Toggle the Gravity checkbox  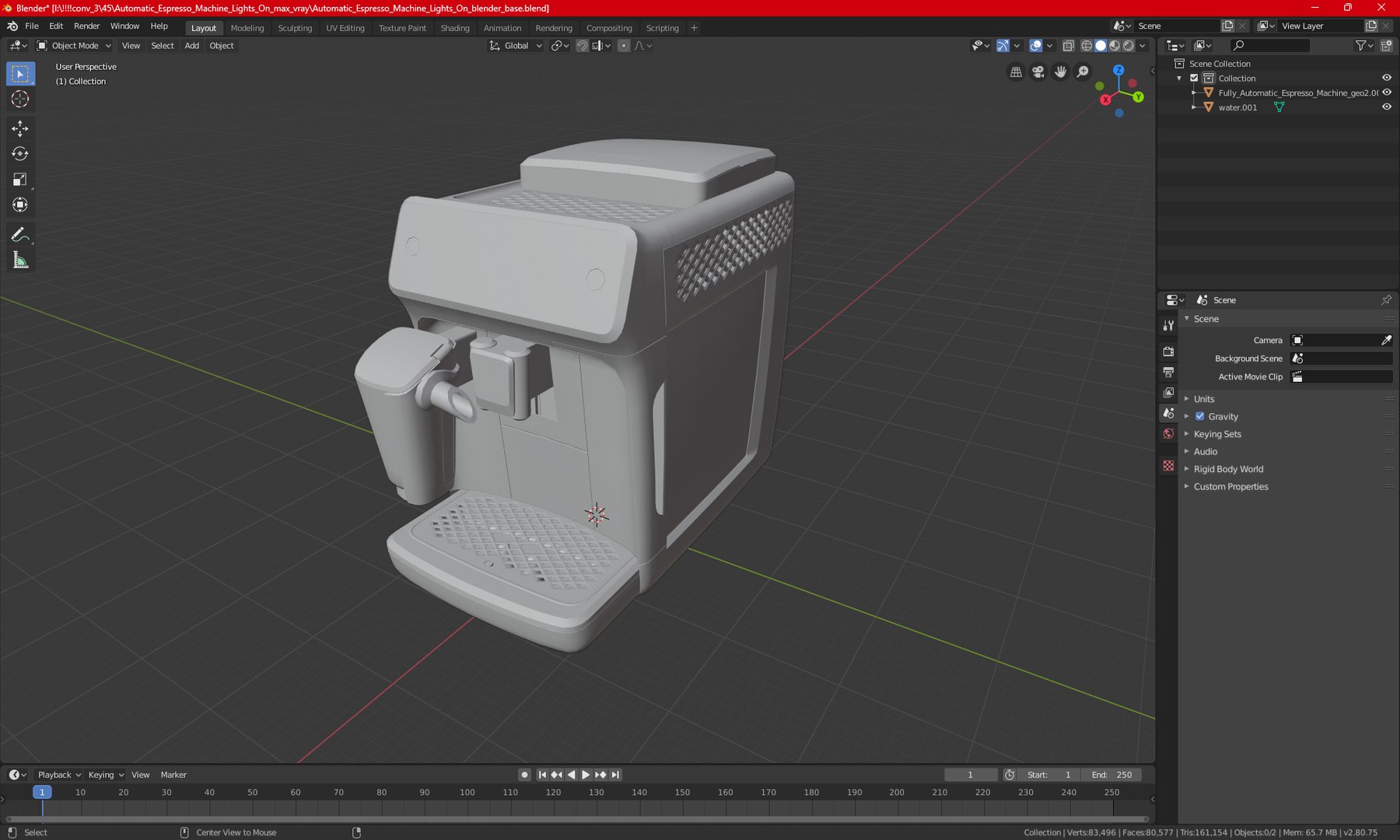click(x=1199, y=417)
